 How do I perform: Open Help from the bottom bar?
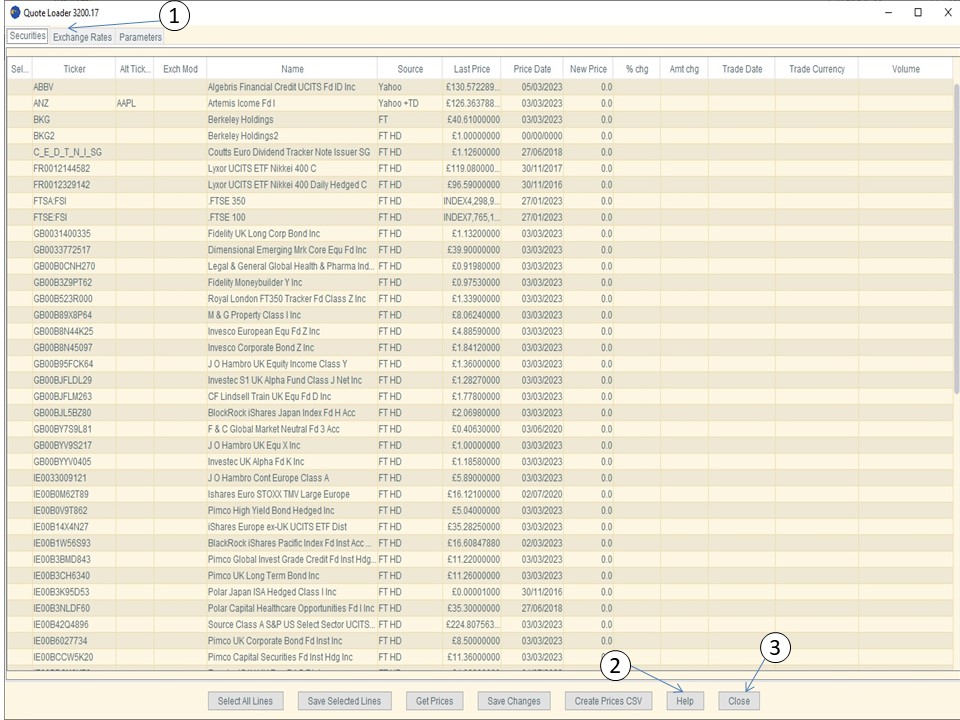click(684, 701)
